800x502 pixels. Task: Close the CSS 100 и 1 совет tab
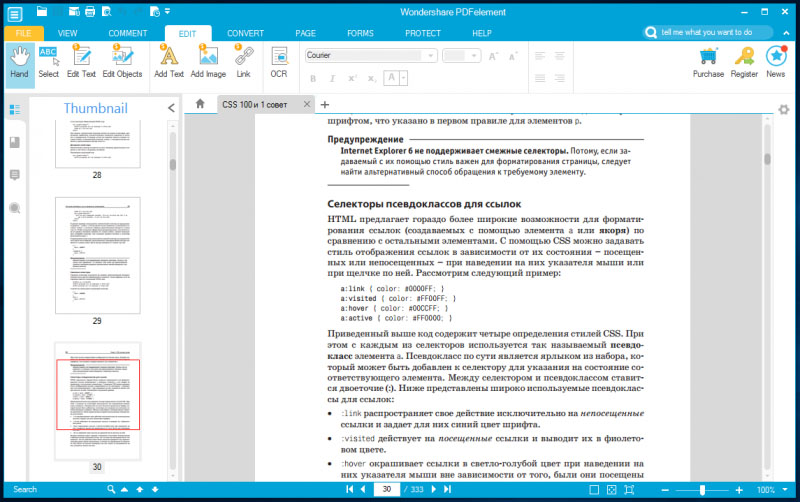307,104
